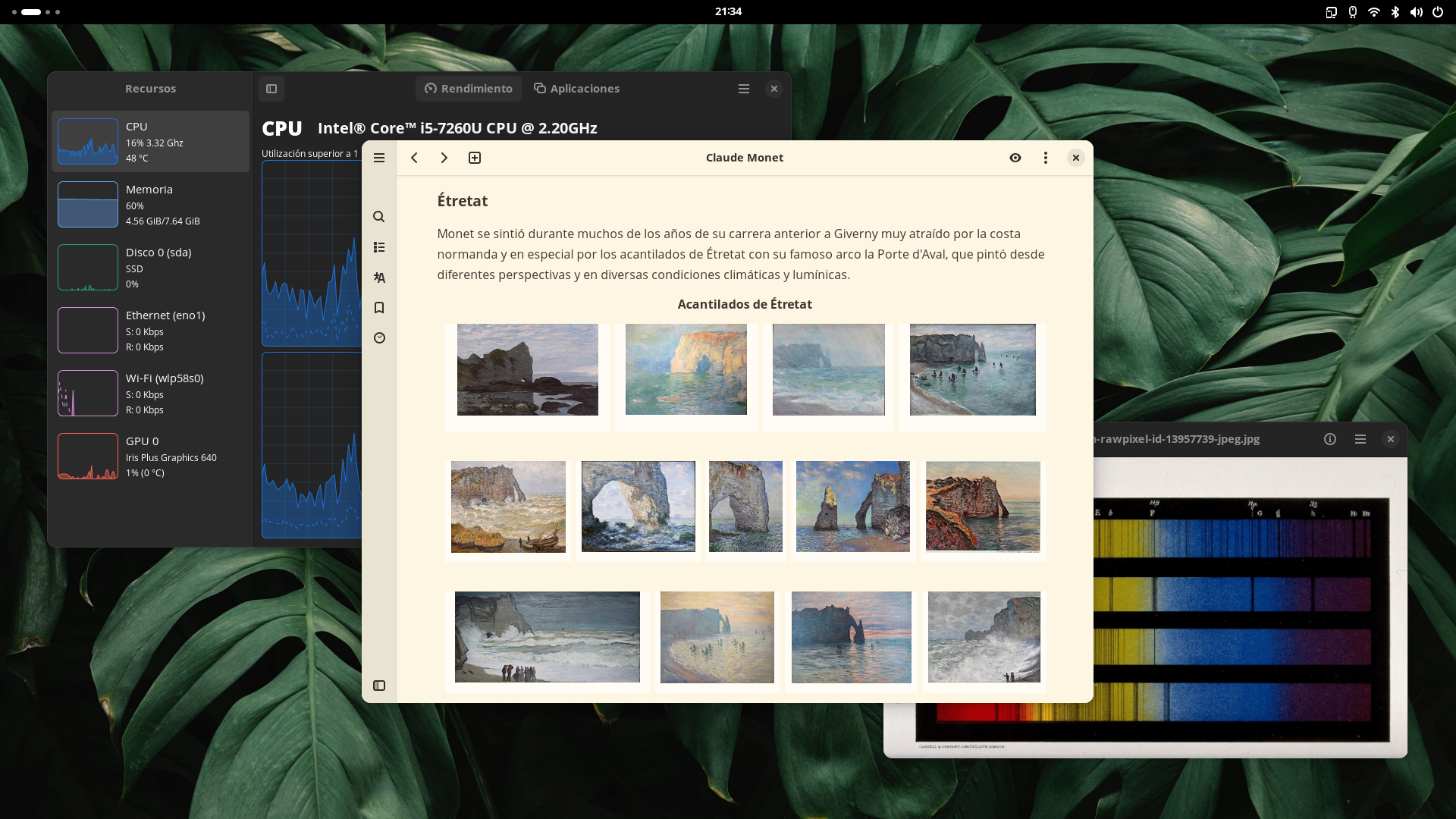Toggle the Recursos sidebar button

[x=271, y=89]
